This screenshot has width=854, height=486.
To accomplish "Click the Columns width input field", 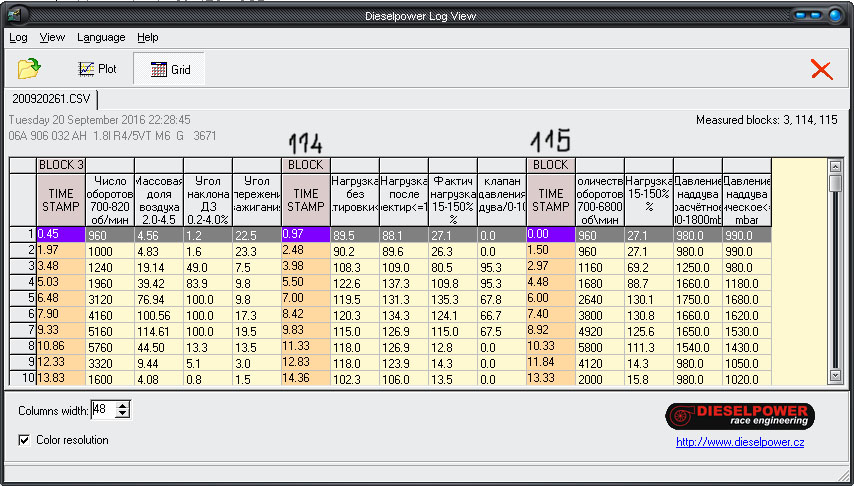I will click(105, 410).
